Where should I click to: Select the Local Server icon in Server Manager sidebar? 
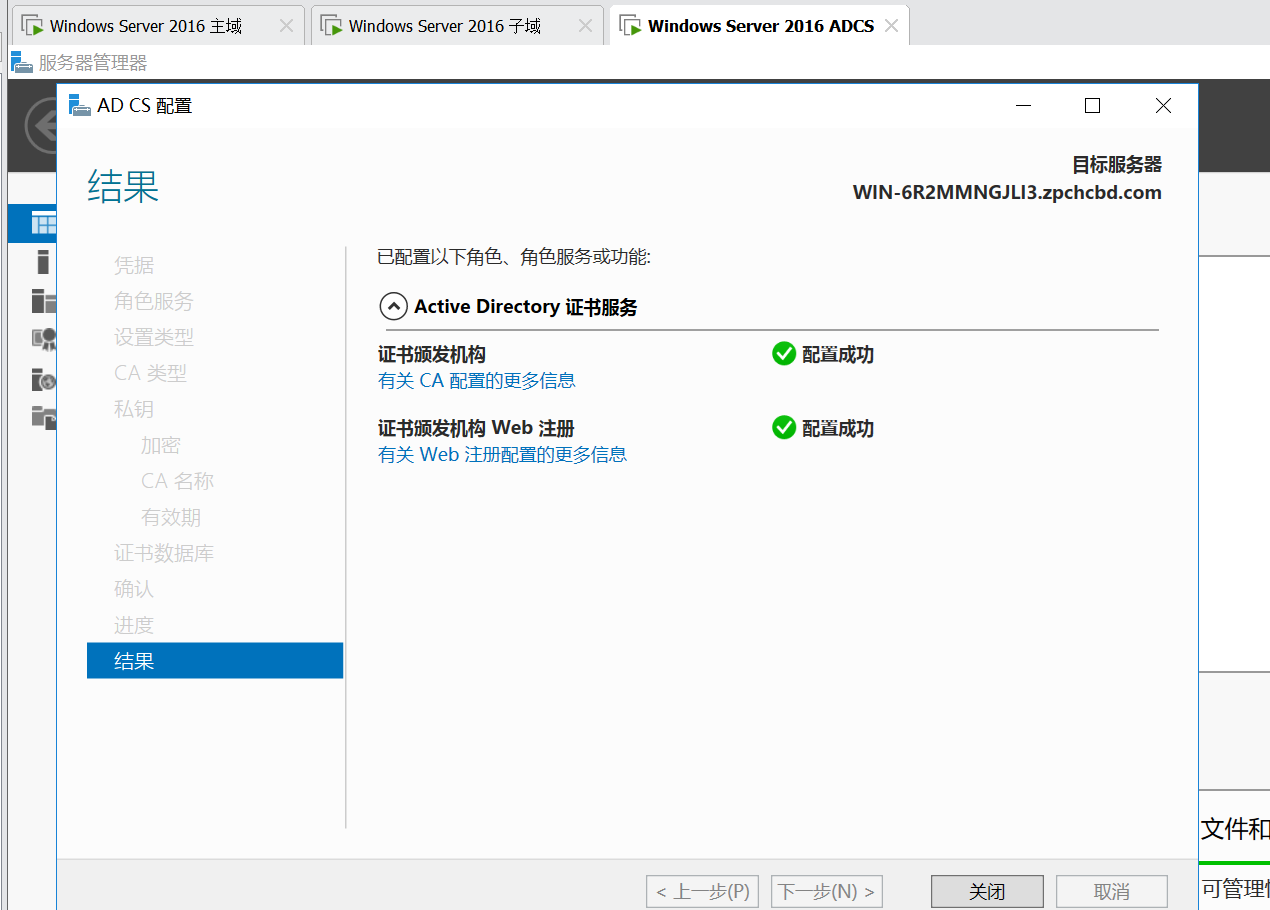pos(43,262)
